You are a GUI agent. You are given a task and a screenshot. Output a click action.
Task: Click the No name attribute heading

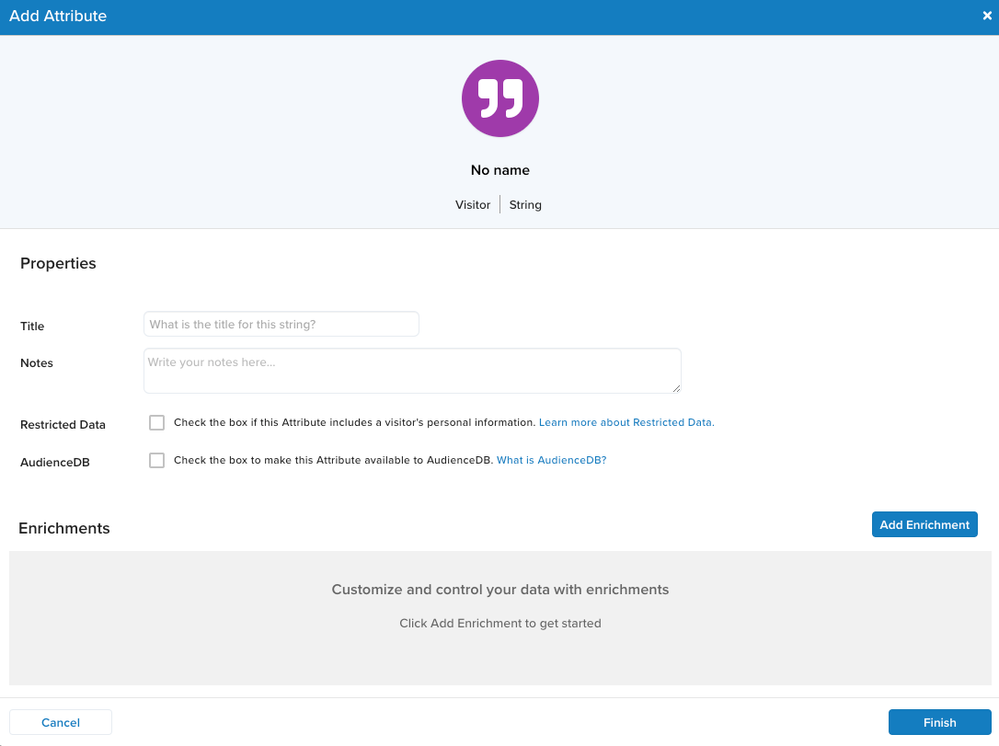tap(500, 170)
